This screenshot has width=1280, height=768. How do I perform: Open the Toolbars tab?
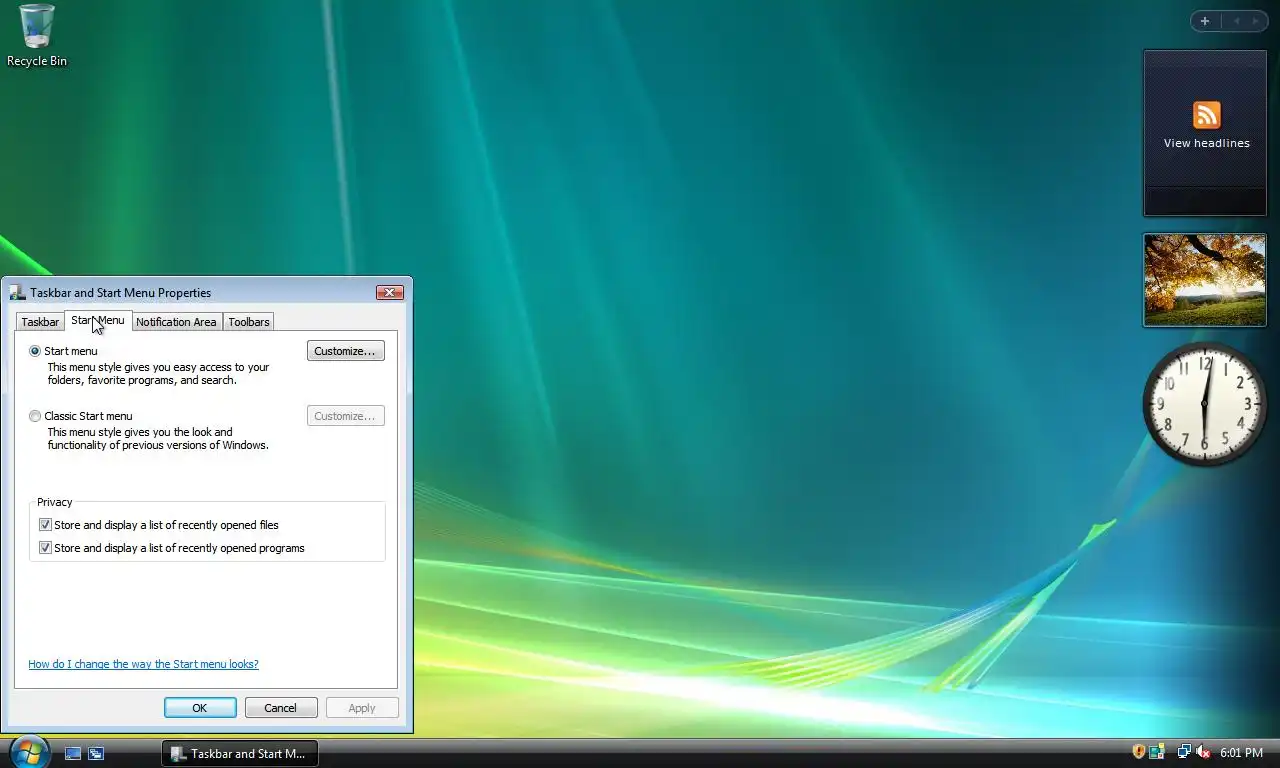point(248,322)
